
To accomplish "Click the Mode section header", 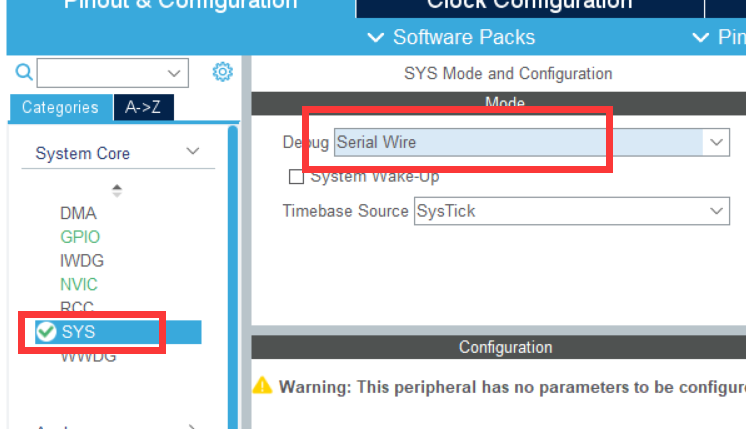I will pos(499,103).
